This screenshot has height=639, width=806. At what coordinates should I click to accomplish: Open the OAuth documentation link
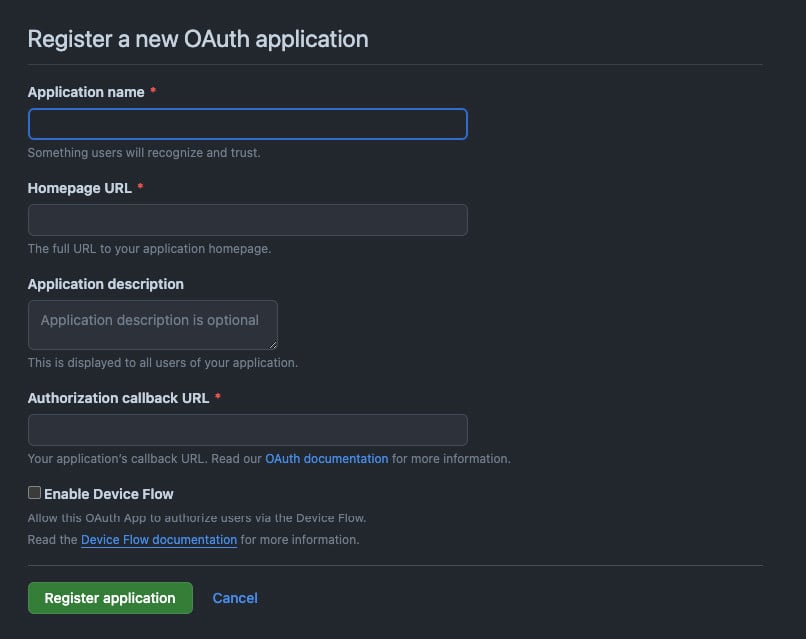326,459
